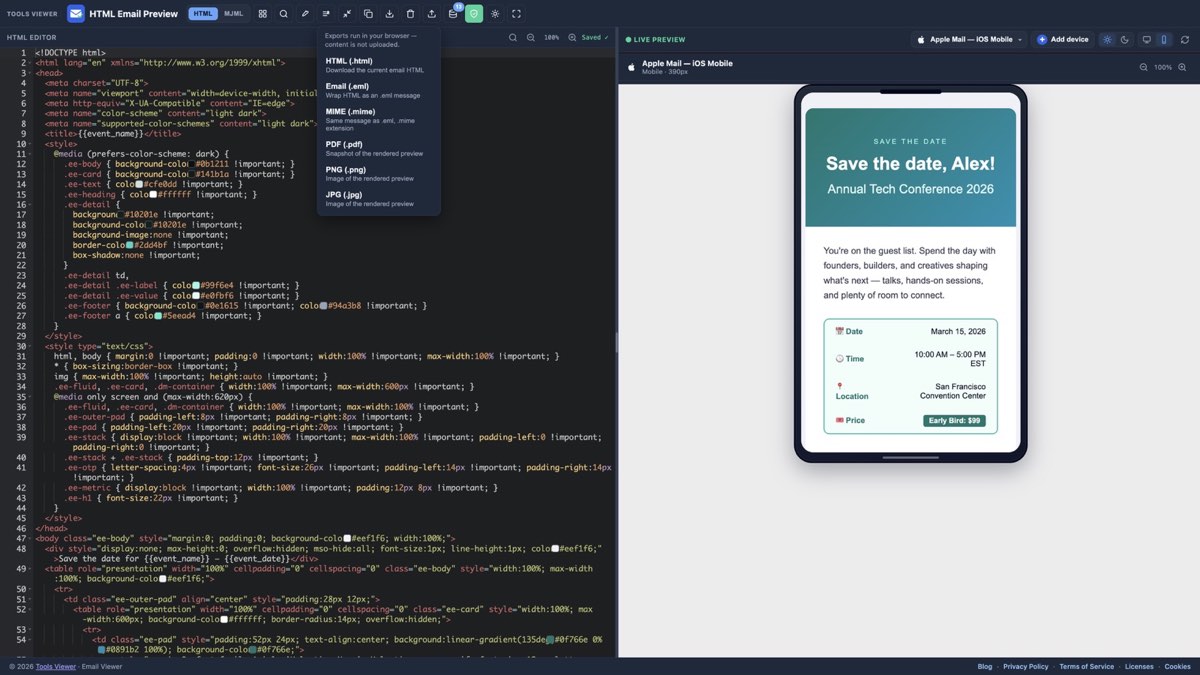This screenshot has height=675, width=1200.
Task: Open Apple Mail — iOS Mobile dropdown
Action: (x=969, y=40)
